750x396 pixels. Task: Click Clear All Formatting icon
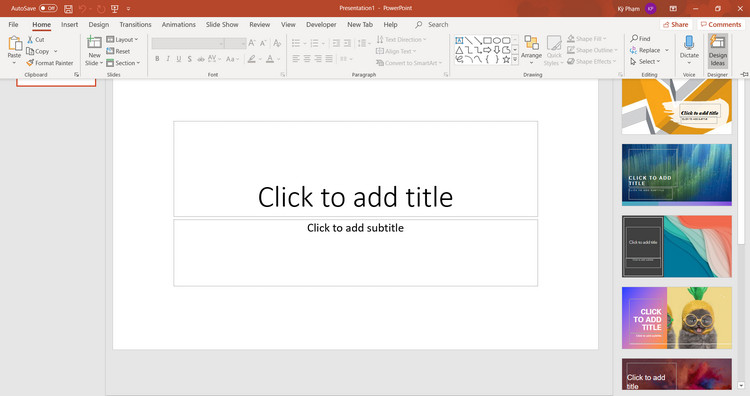(277, 44)
